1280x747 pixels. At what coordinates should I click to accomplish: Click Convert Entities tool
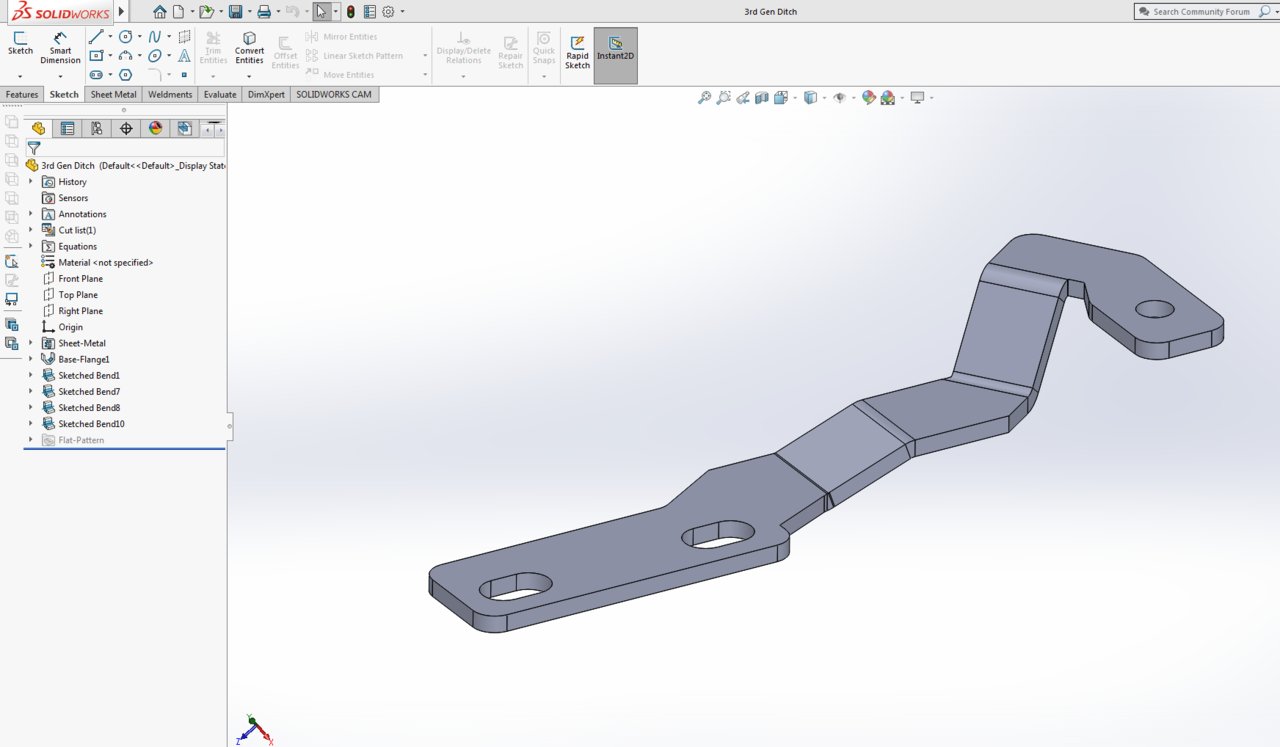tap(249, 48)
